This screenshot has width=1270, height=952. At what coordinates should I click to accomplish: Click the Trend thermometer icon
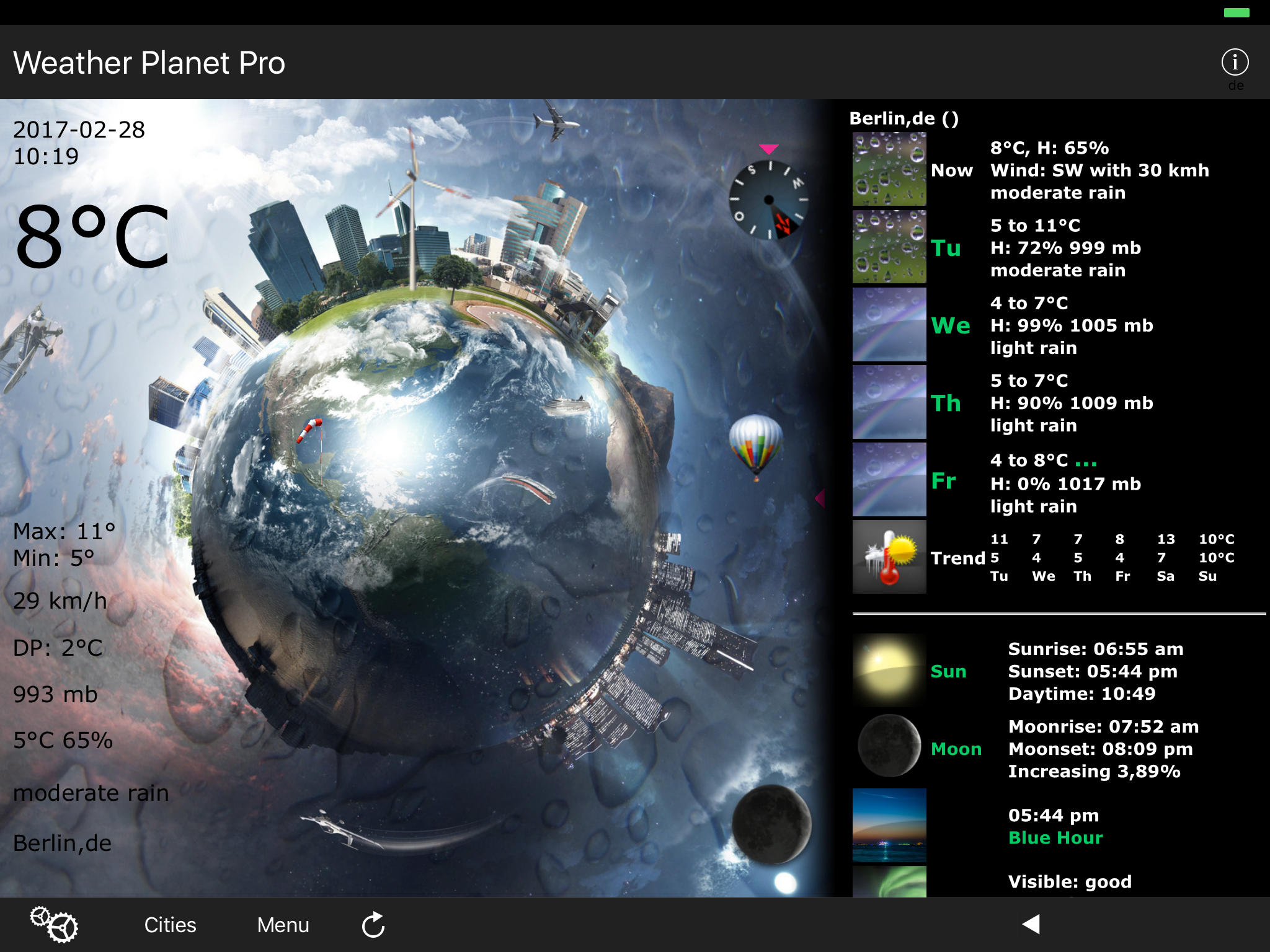[x=889, y=557]
